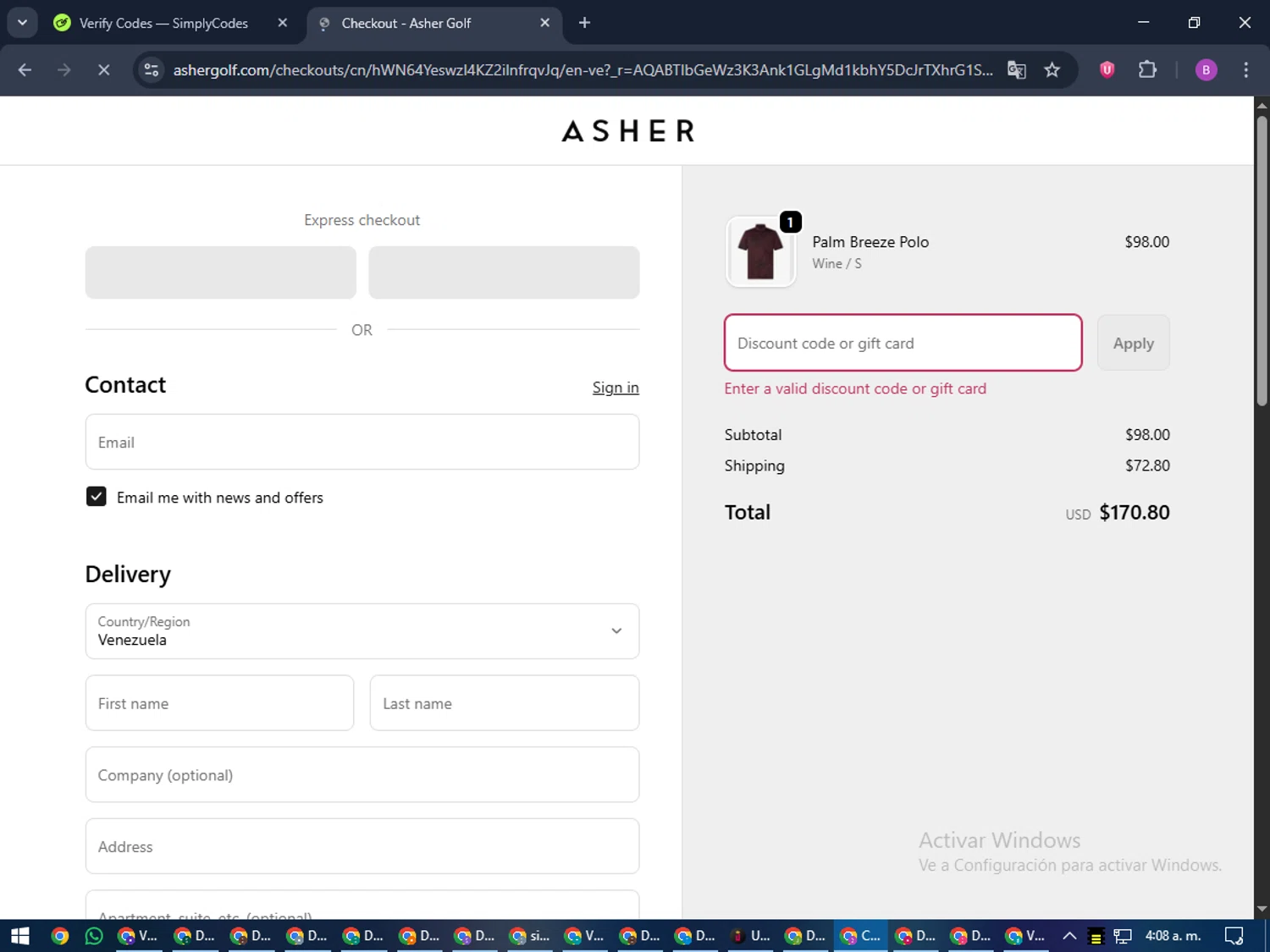1270x952 pixels.
Task: Stop loading the page with the X button
Action: click(x=103, y=70)
